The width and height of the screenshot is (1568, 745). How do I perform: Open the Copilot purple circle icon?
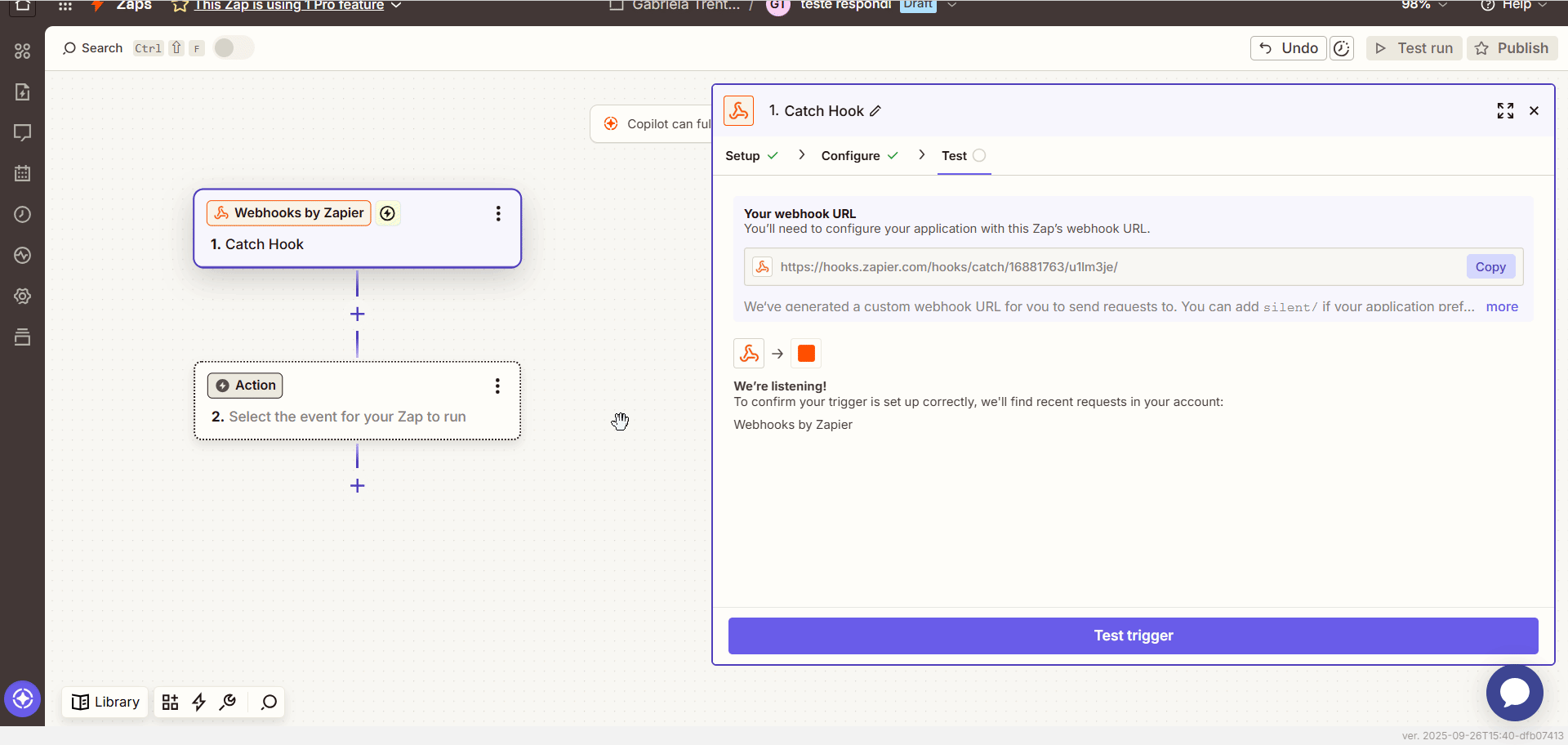(22, 698)
